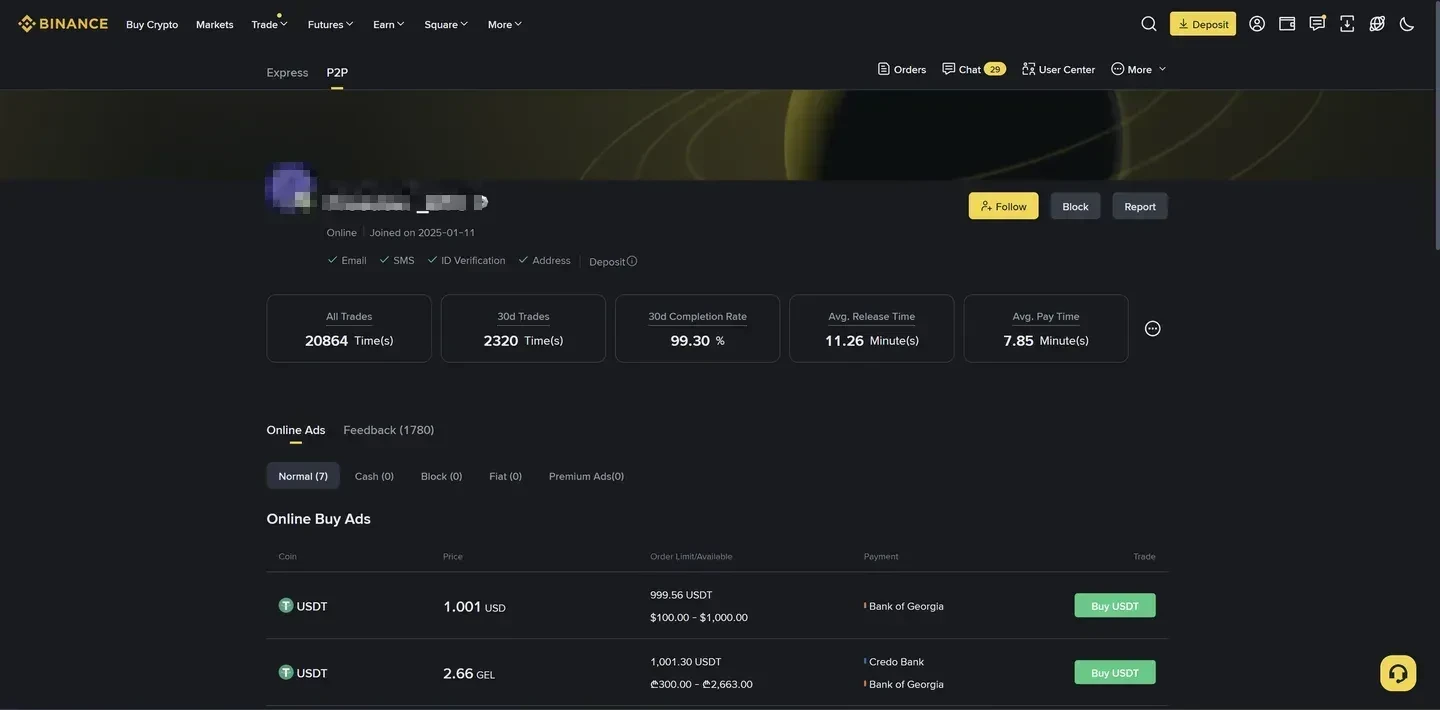This screenshot has width=1440, height=710.
Task: Open language globe icon
Action: [1377, 24]
